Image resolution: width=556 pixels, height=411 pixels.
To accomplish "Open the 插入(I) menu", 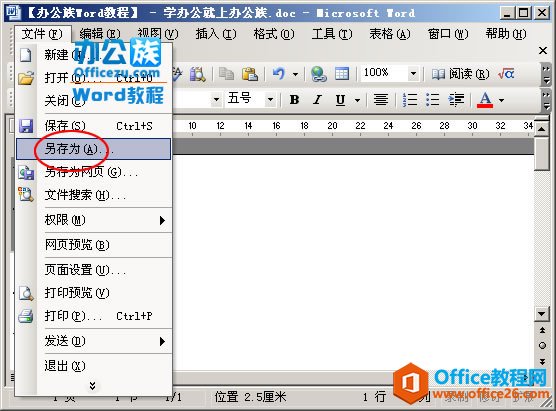I will coord(216,34).
